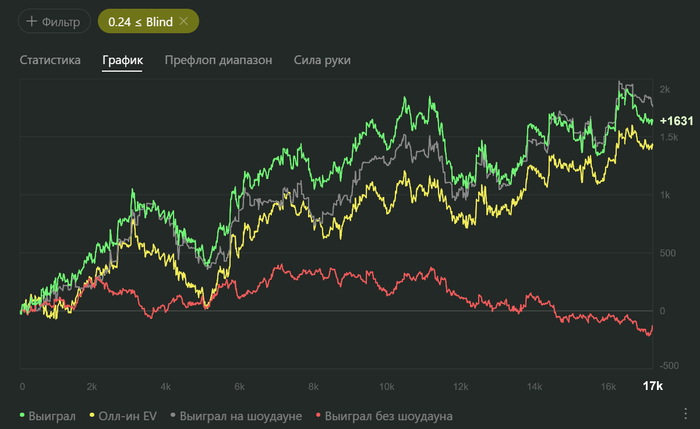This screenshot has width=700, height=429.
Task: Click the +1631 value label on chart
Action: 676,120
